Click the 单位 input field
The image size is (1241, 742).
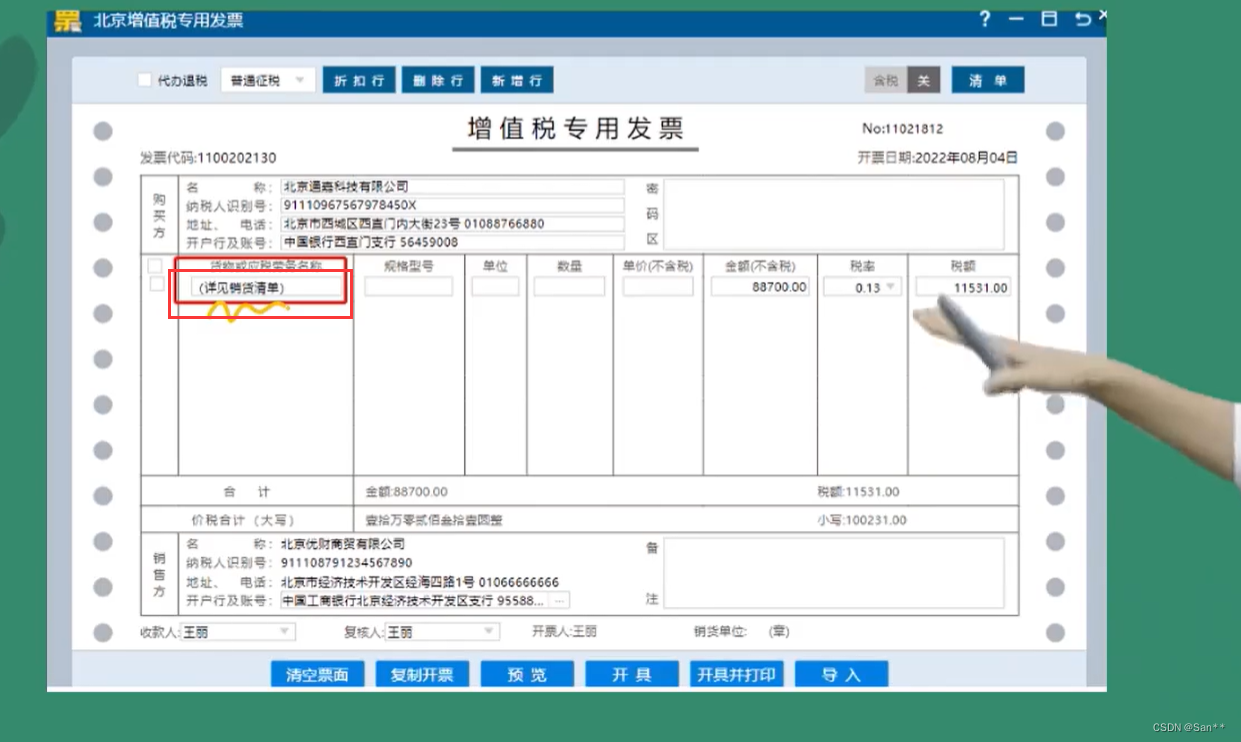click(x=495, y=287)
